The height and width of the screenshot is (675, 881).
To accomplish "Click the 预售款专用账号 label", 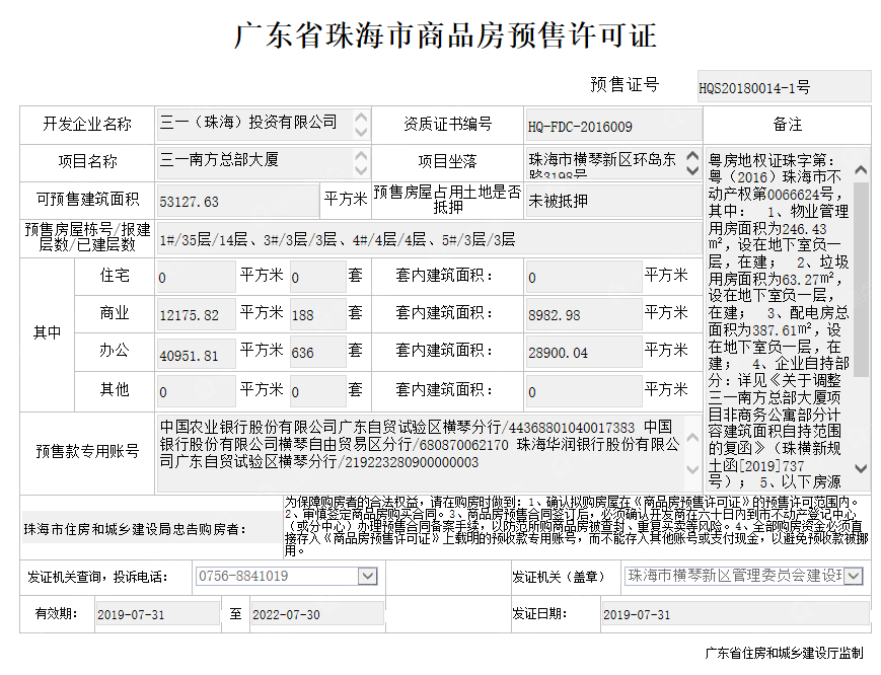I will (x=87, y=451).
